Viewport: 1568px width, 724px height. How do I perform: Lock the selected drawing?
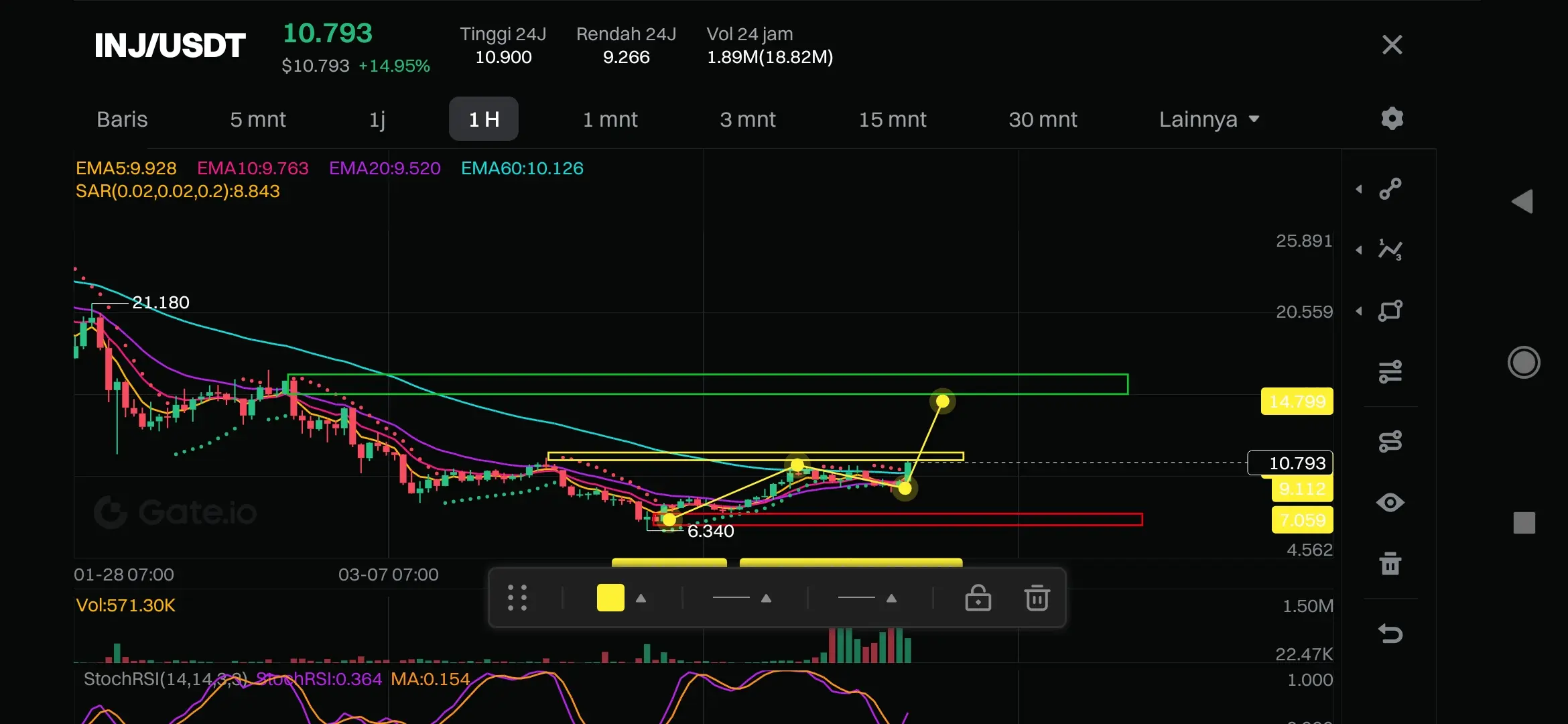978,597
